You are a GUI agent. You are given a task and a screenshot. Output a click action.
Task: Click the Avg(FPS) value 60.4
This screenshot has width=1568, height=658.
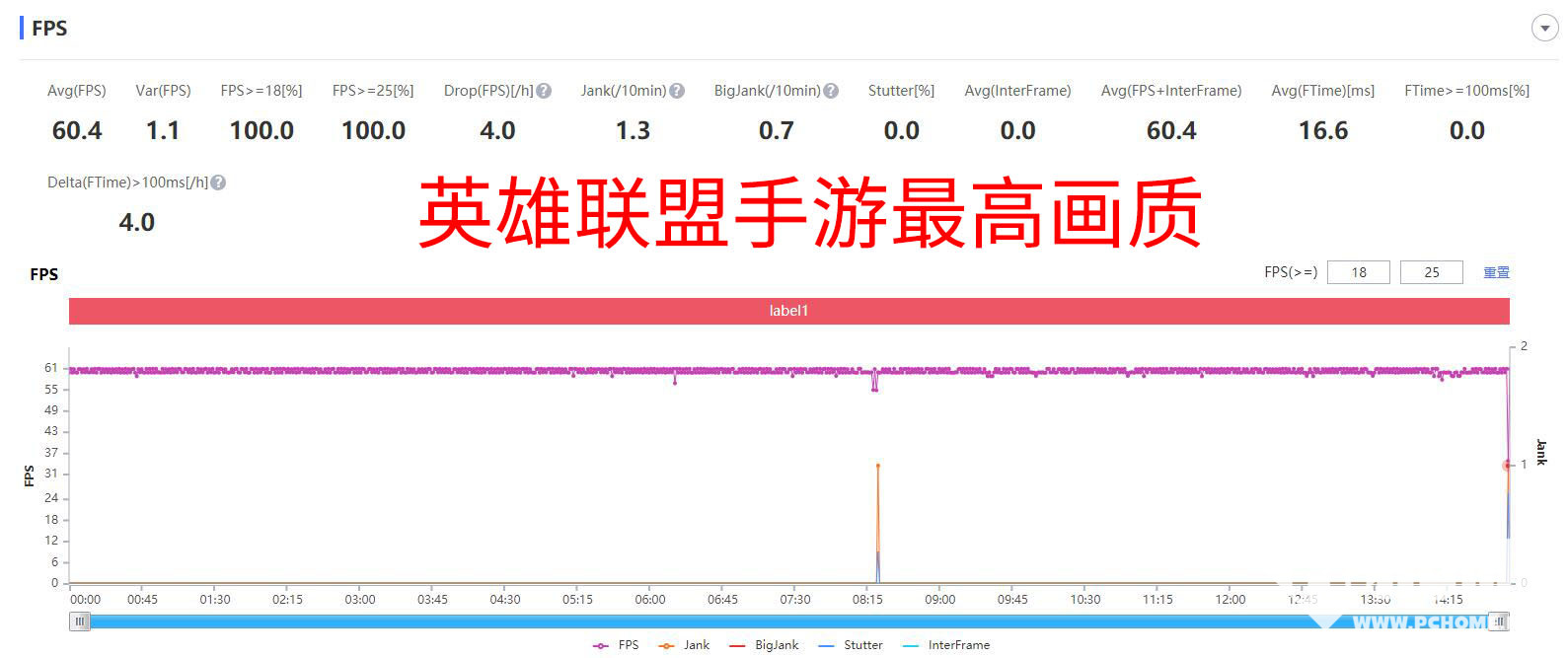(77, 131)
